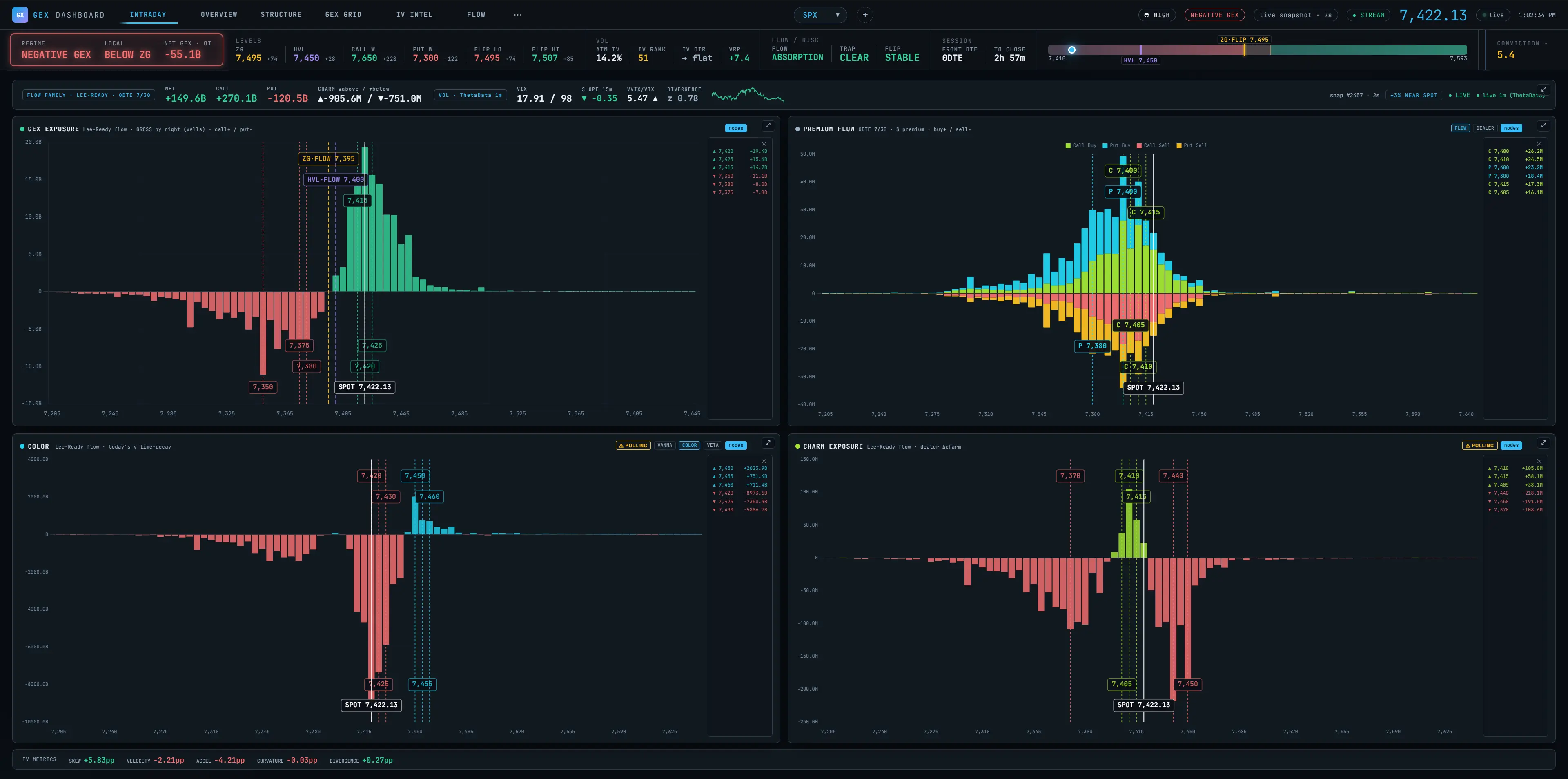
Task: Switch to the GEX GRID tab
Action: click(x=343, y=15)
